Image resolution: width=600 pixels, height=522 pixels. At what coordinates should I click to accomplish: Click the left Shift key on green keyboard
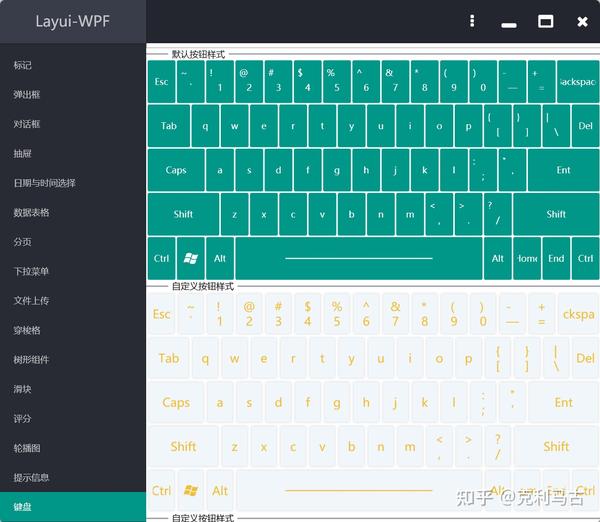(183, 214)
